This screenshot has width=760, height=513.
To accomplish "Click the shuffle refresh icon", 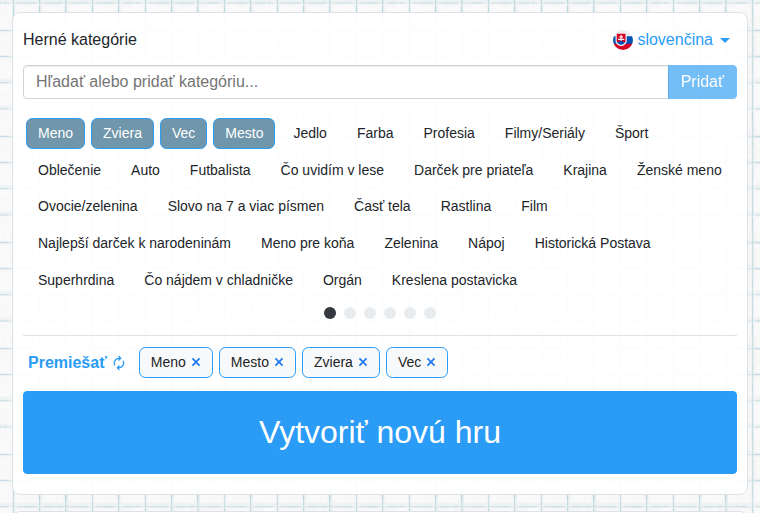I will coord(119,363).
